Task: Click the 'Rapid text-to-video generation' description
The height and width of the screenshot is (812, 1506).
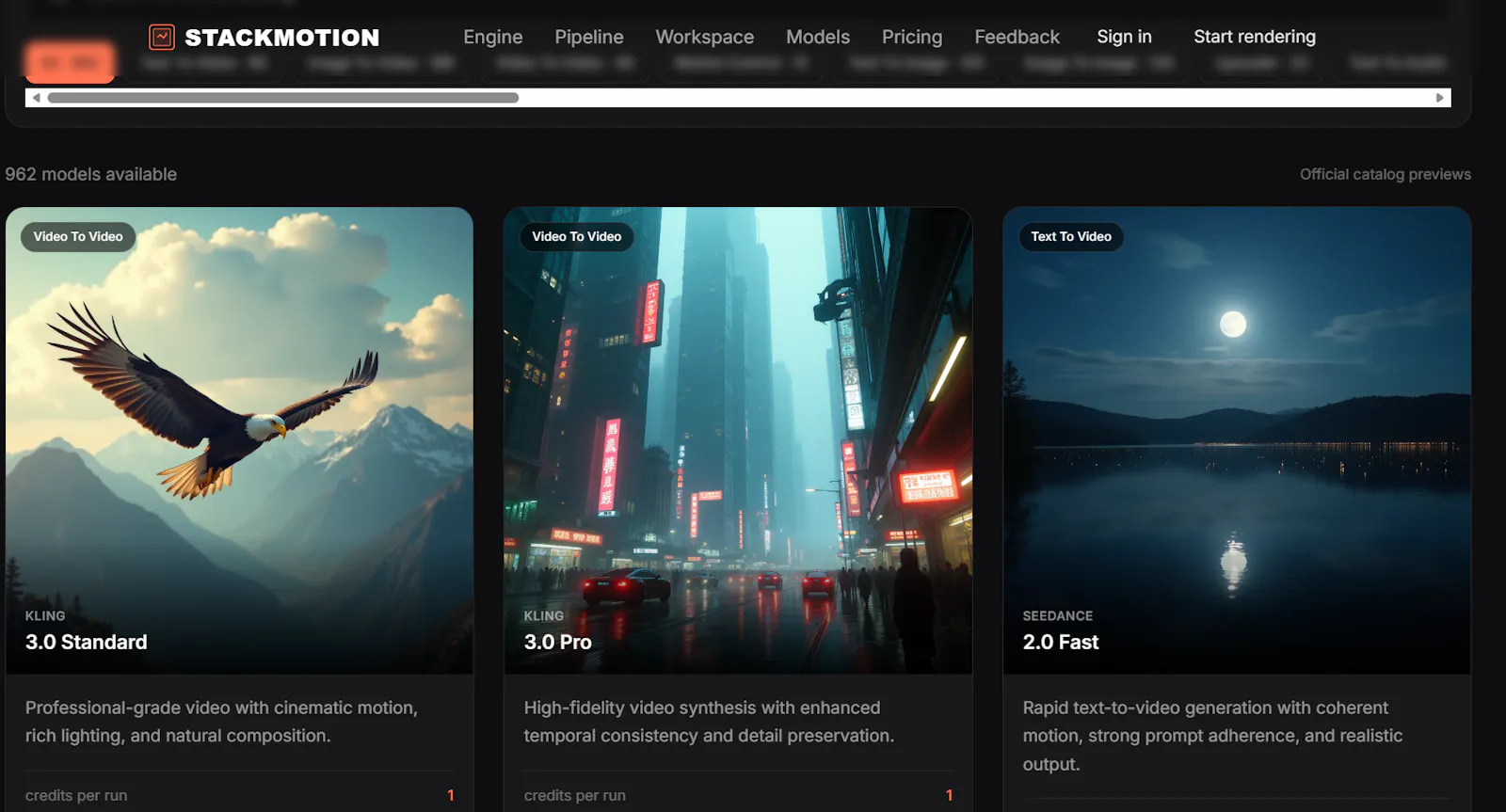Action: [1212, 736]
